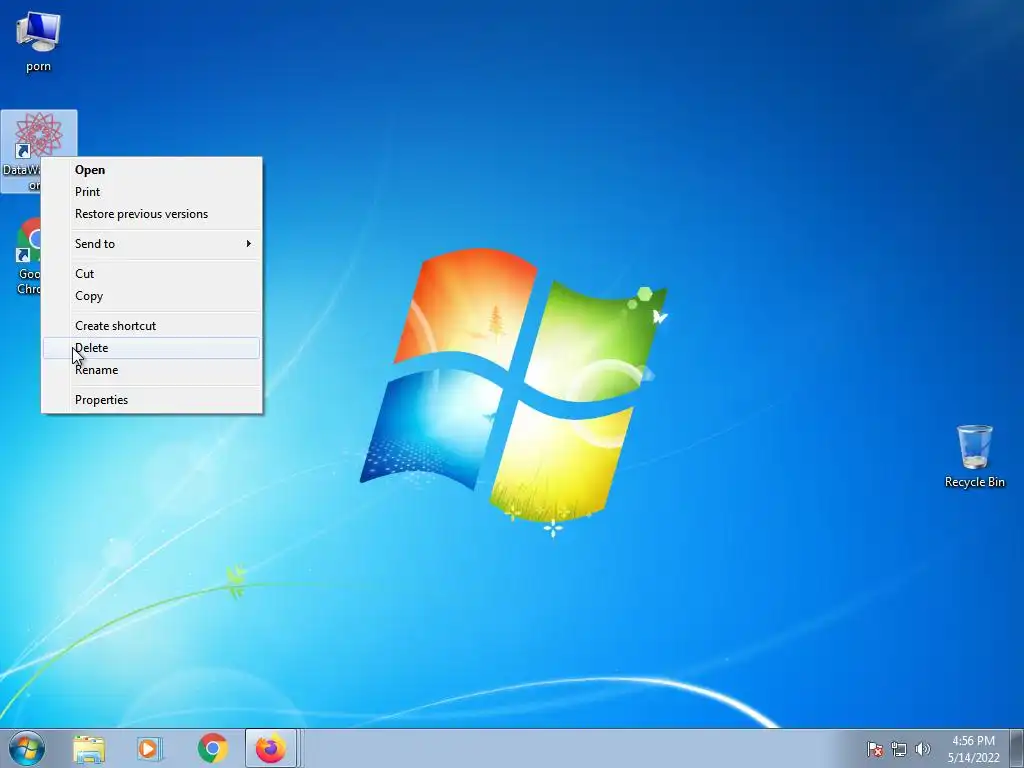Click Show desktop strip at taskbar end
1024x768 pixels.
tap(1017, 748)
